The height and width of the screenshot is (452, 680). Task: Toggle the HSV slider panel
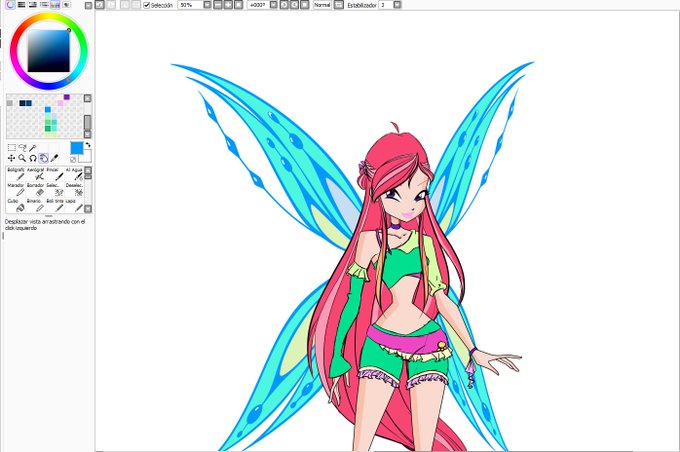click(33, 5)
